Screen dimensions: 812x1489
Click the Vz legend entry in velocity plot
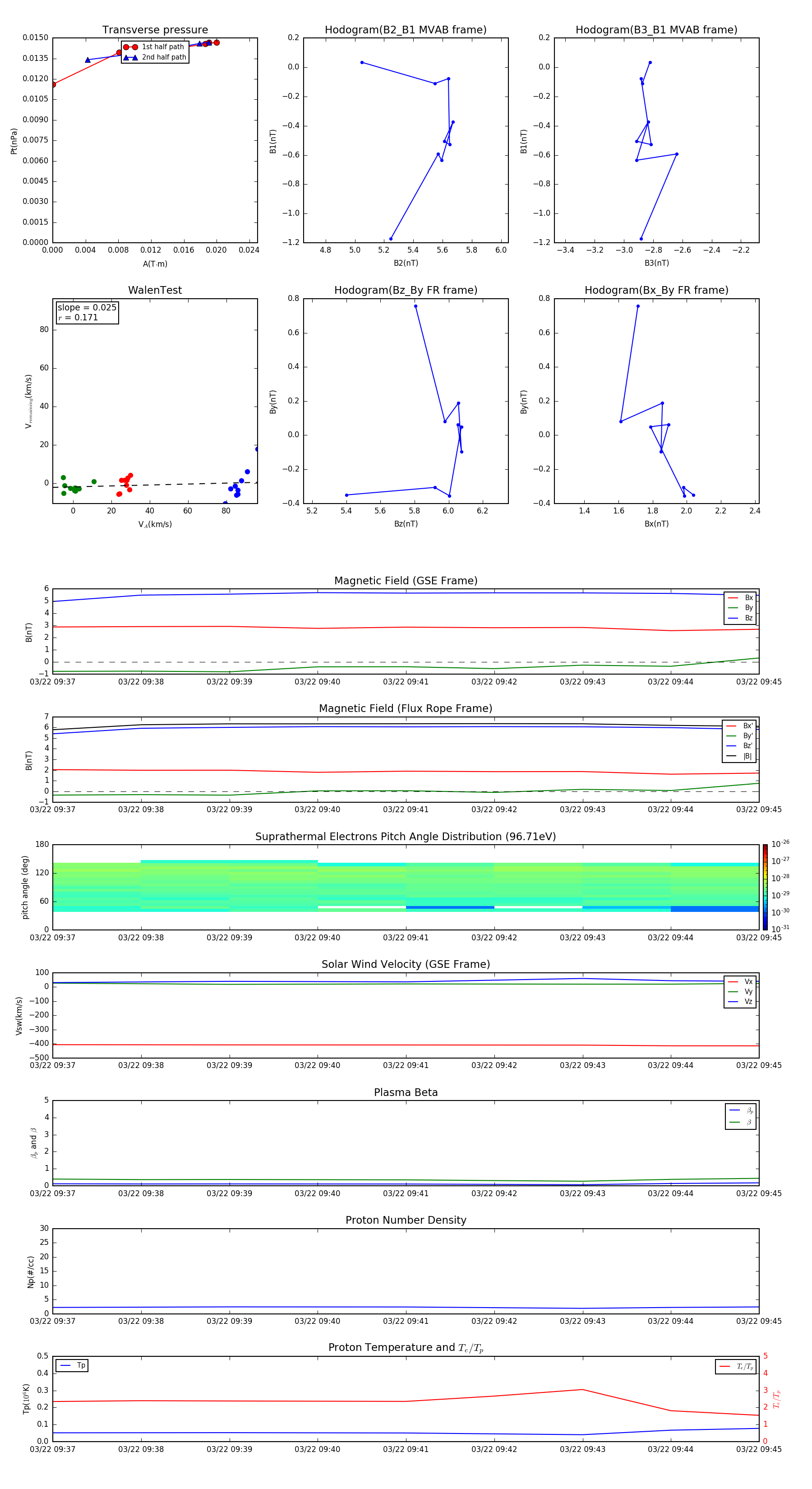[x=740, y=1002]
